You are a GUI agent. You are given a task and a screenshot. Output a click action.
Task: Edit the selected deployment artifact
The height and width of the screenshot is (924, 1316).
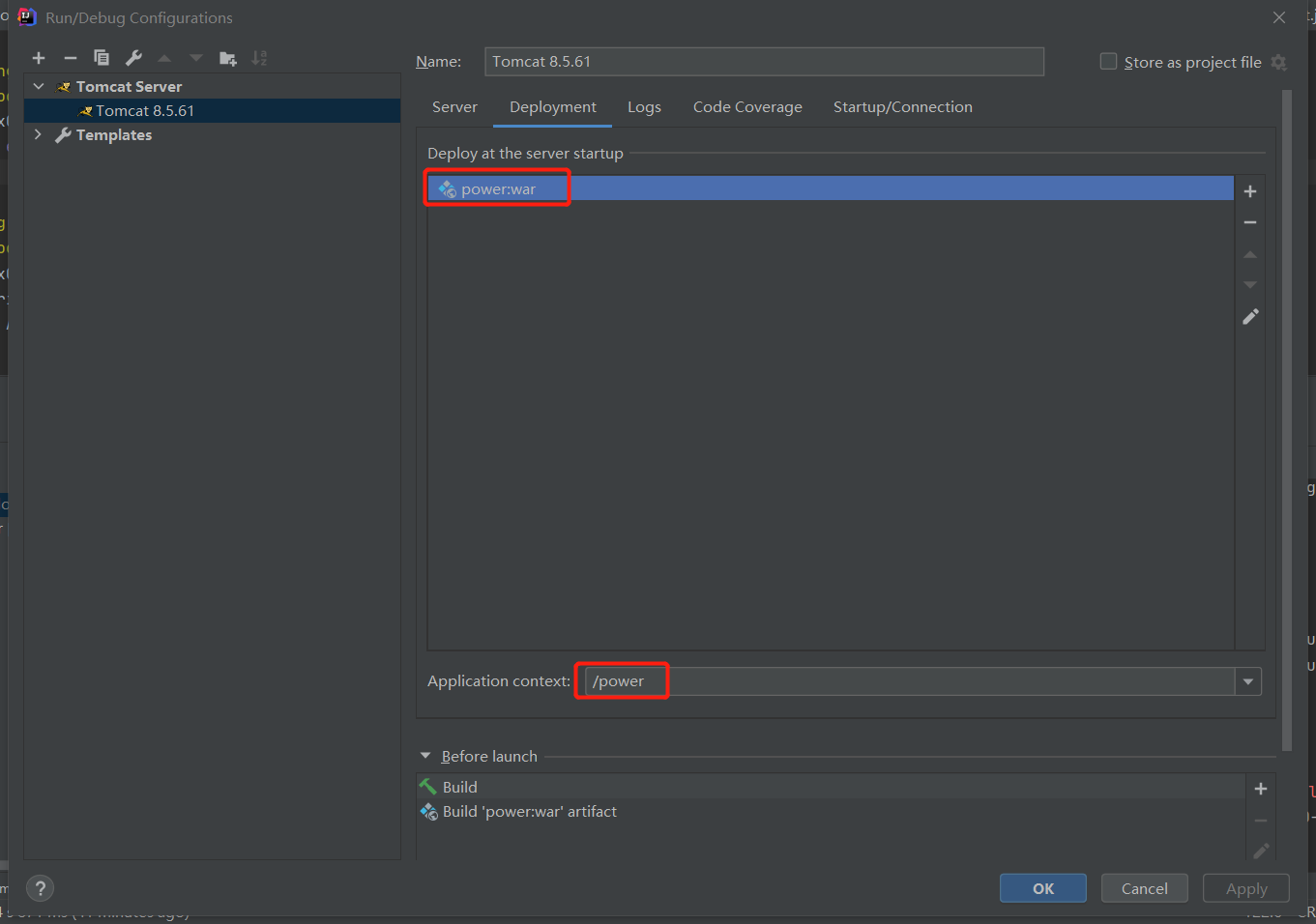(x=1250, y=316)
